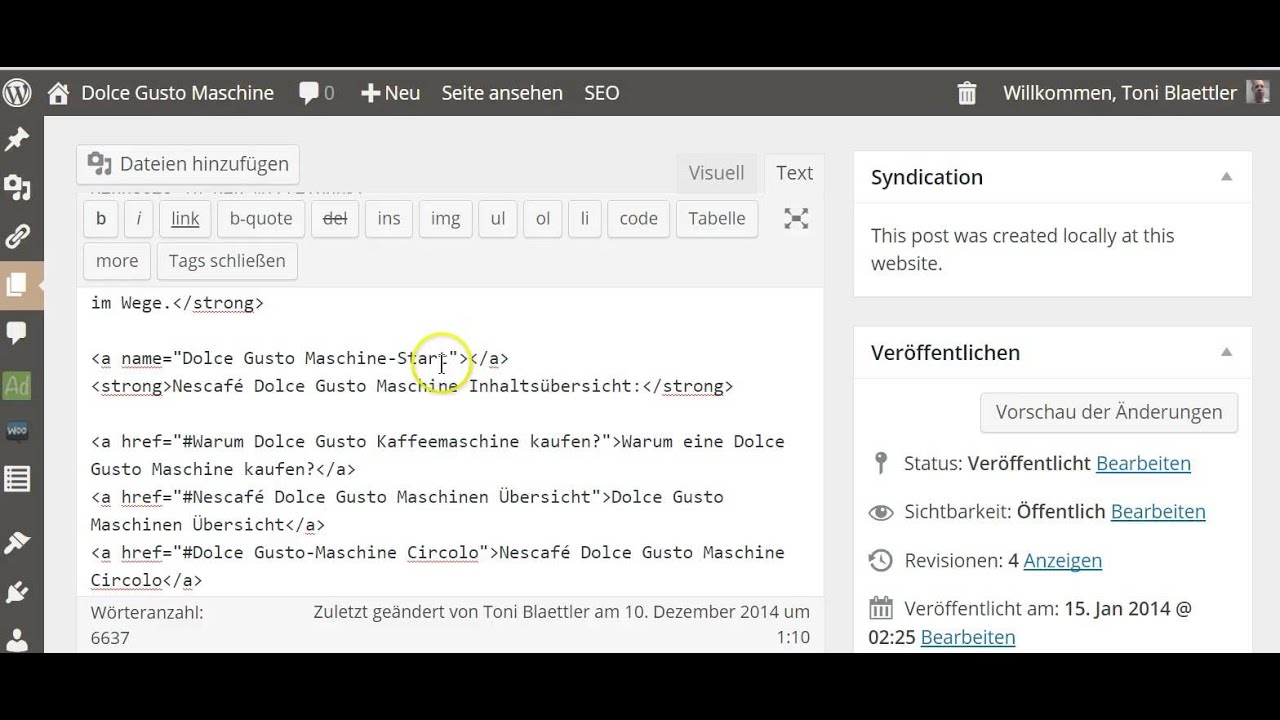The image size is (1280, 720).
Task: Insert code tag button
Action: [x=638, y=218]
